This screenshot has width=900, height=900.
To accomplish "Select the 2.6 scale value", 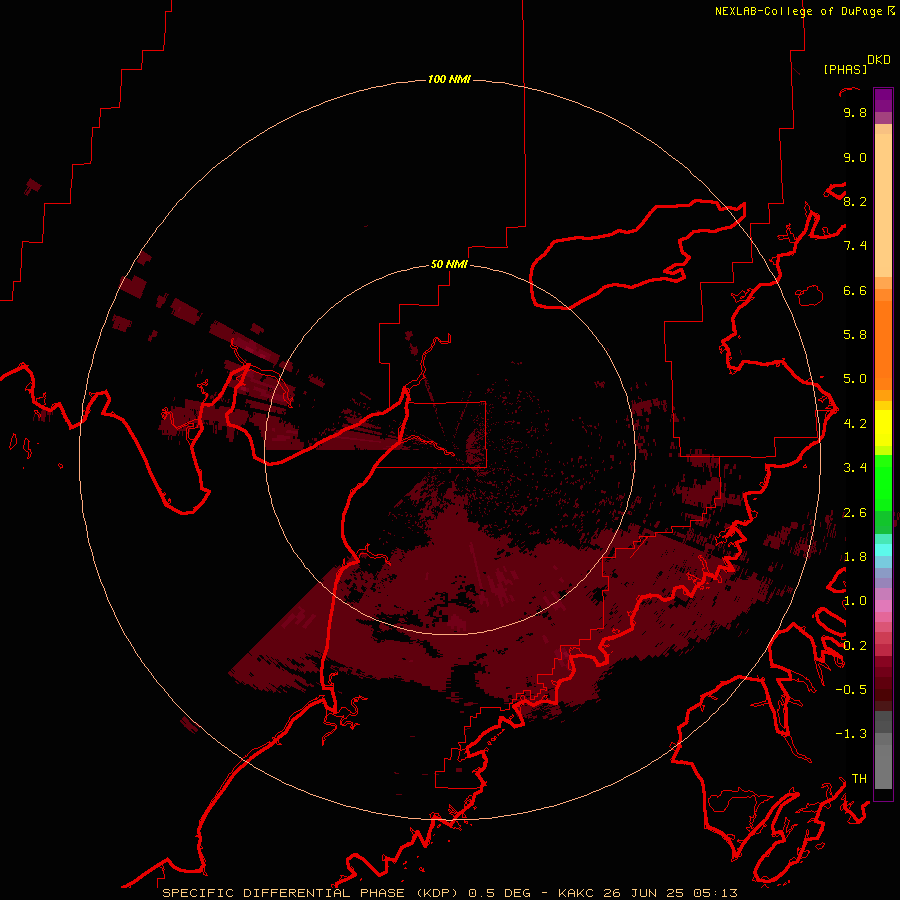I will 855,513.
